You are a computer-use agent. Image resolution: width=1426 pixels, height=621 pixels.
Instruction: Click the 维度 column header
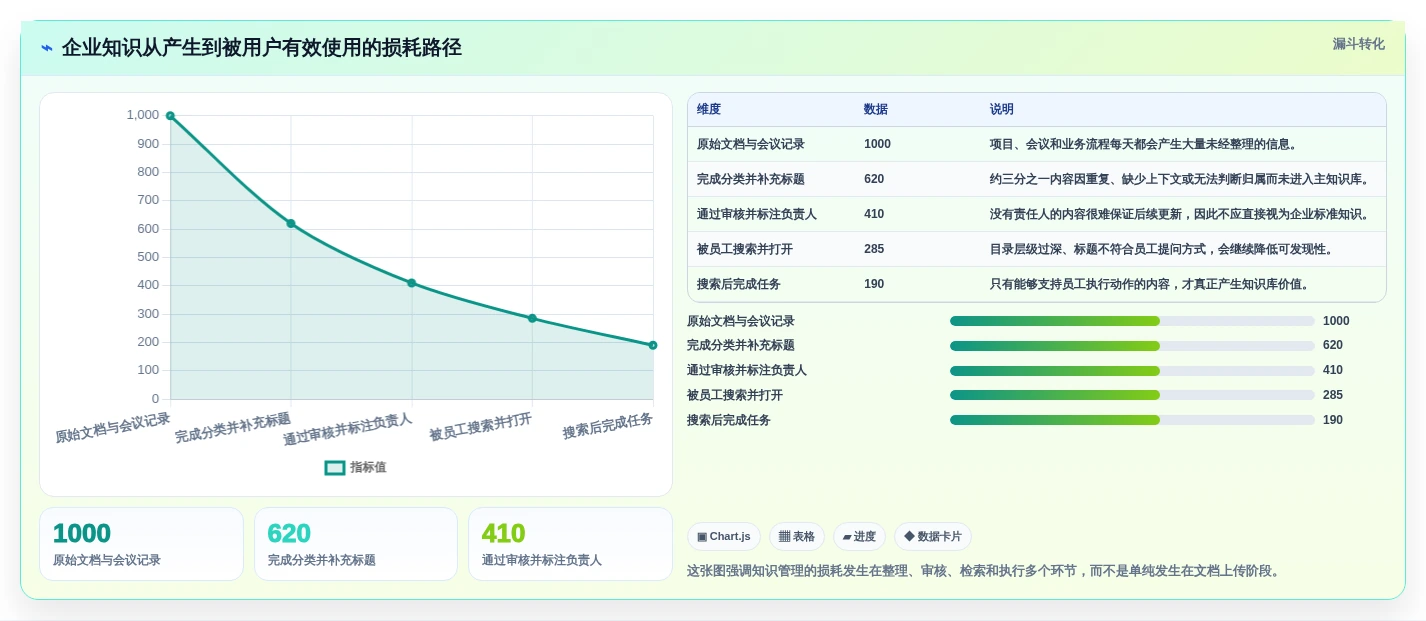[709, 109]
